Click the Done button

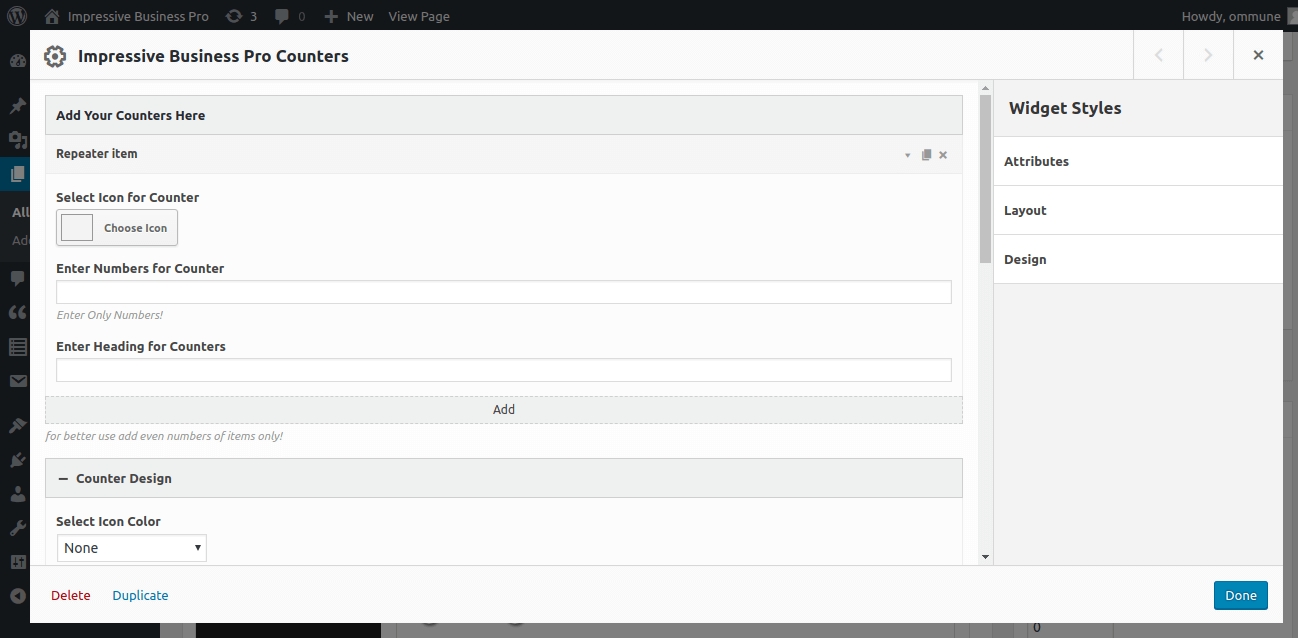tap(1241, 595)
